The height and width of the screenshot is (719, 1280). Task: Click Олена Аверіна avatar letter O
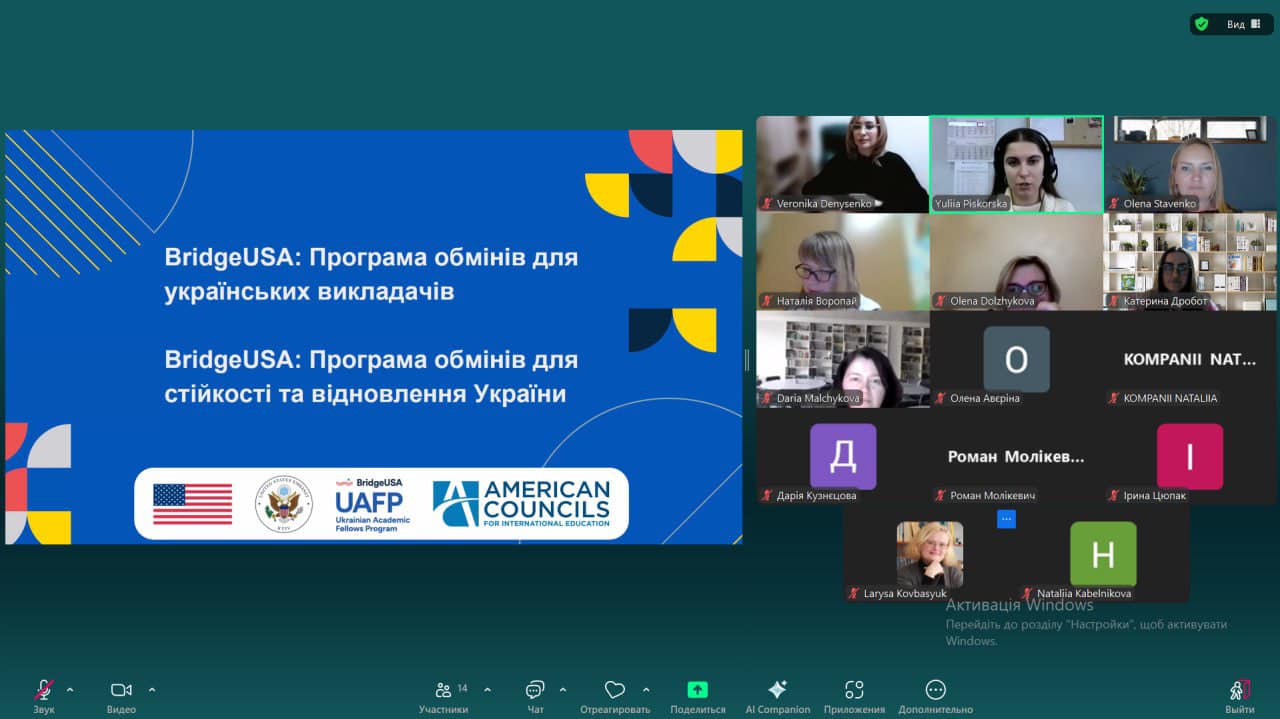pyautogui.click(x=1016, y=359)
